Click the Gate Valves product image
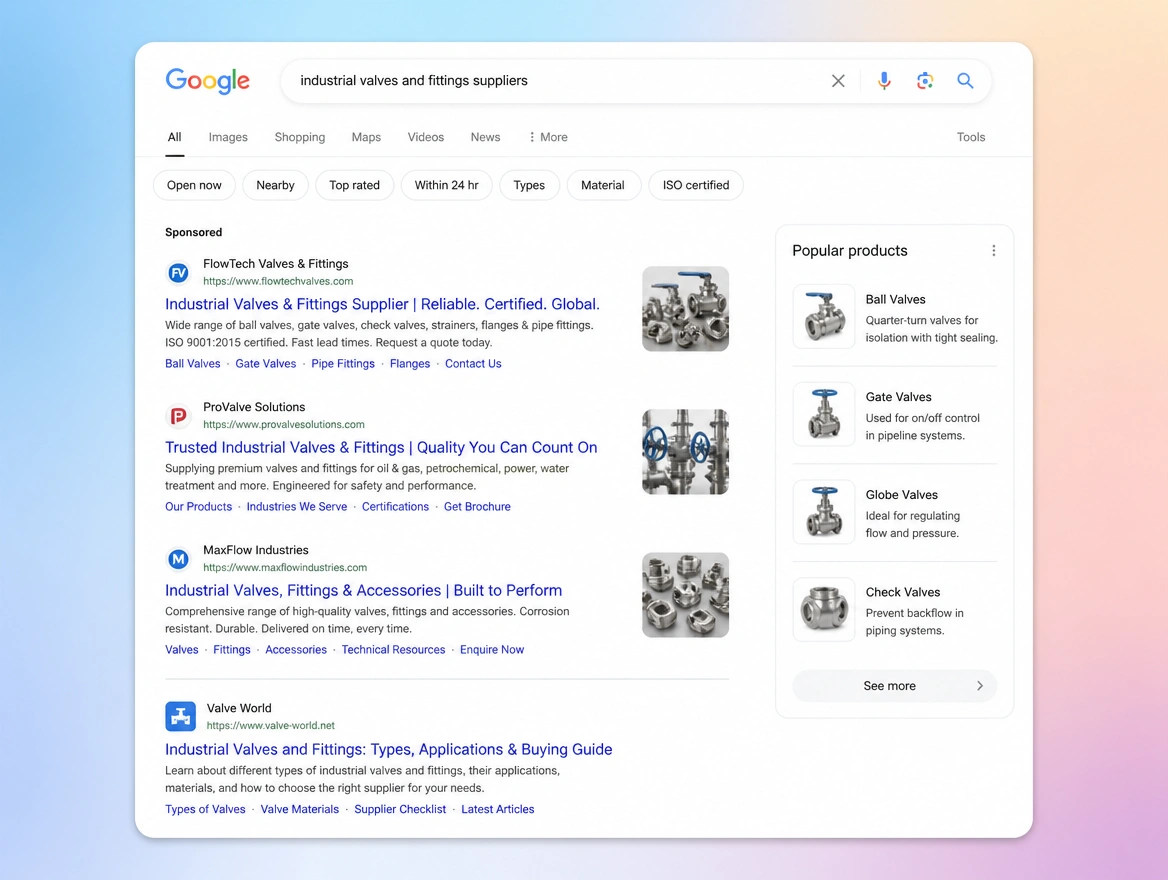 click(824, 414)
